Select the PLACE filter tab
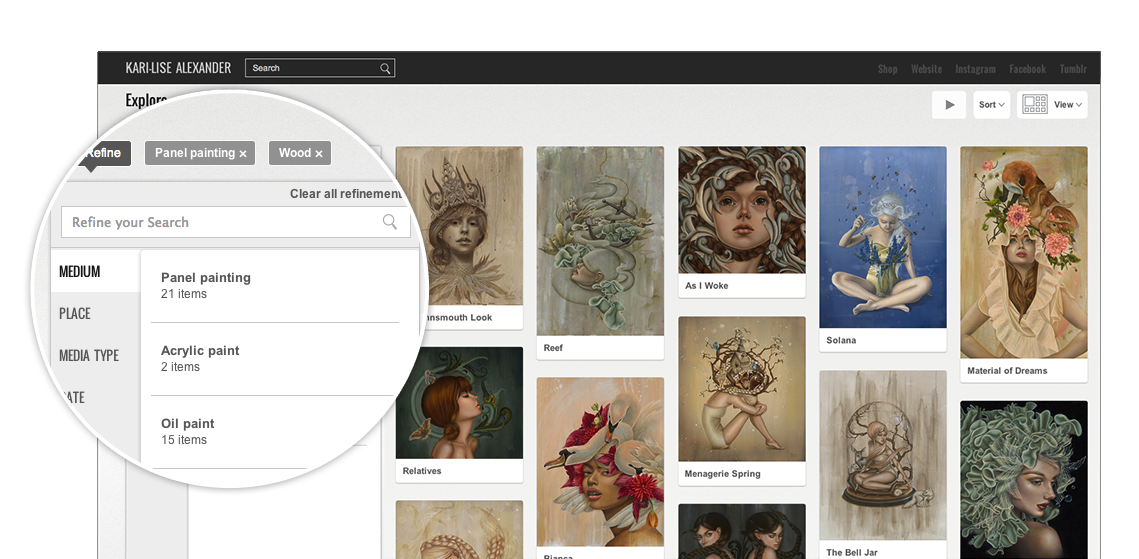 click(75, 314)
